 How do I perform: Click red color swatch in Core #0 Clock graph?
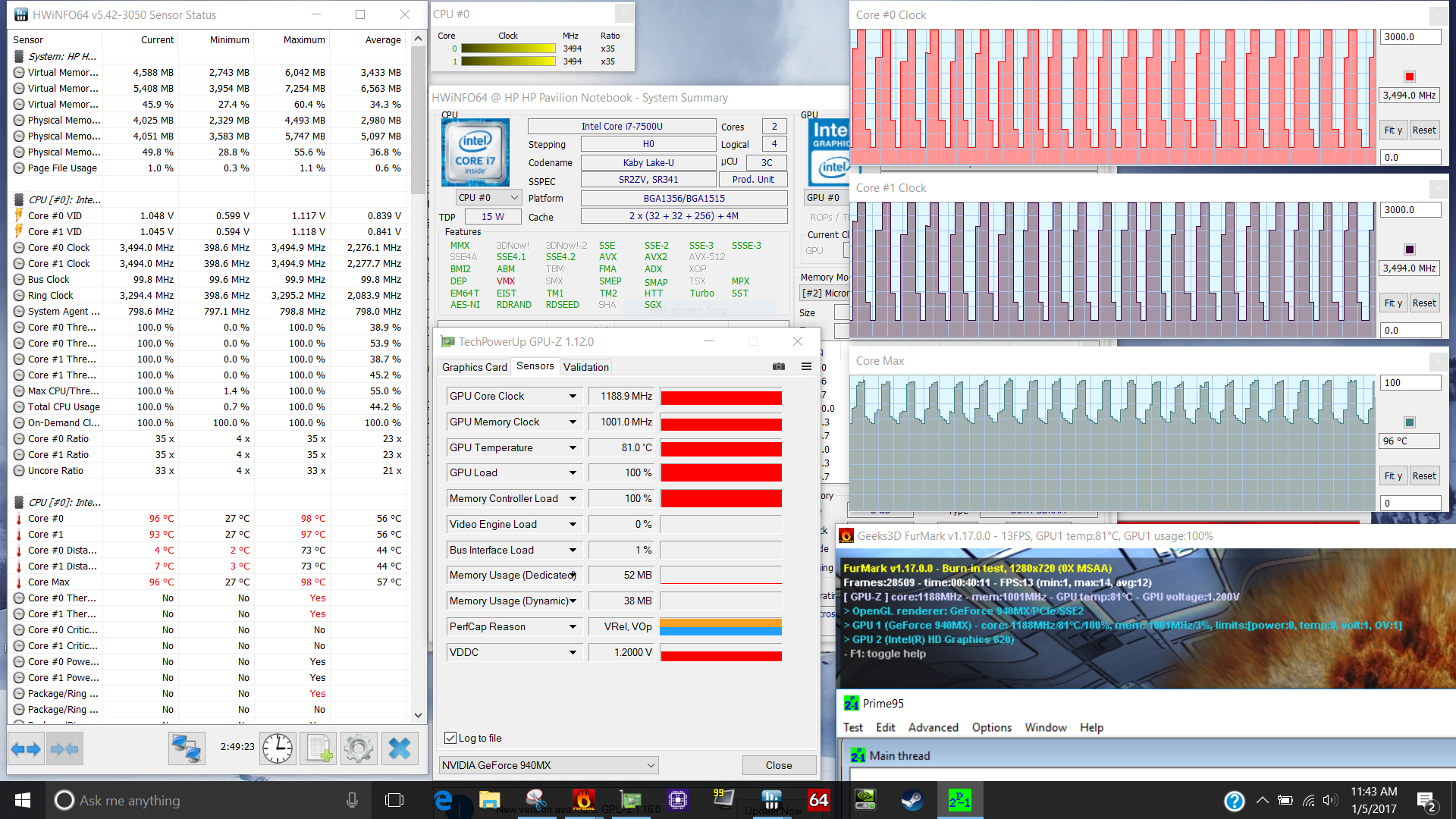[x=1410, y=76]
